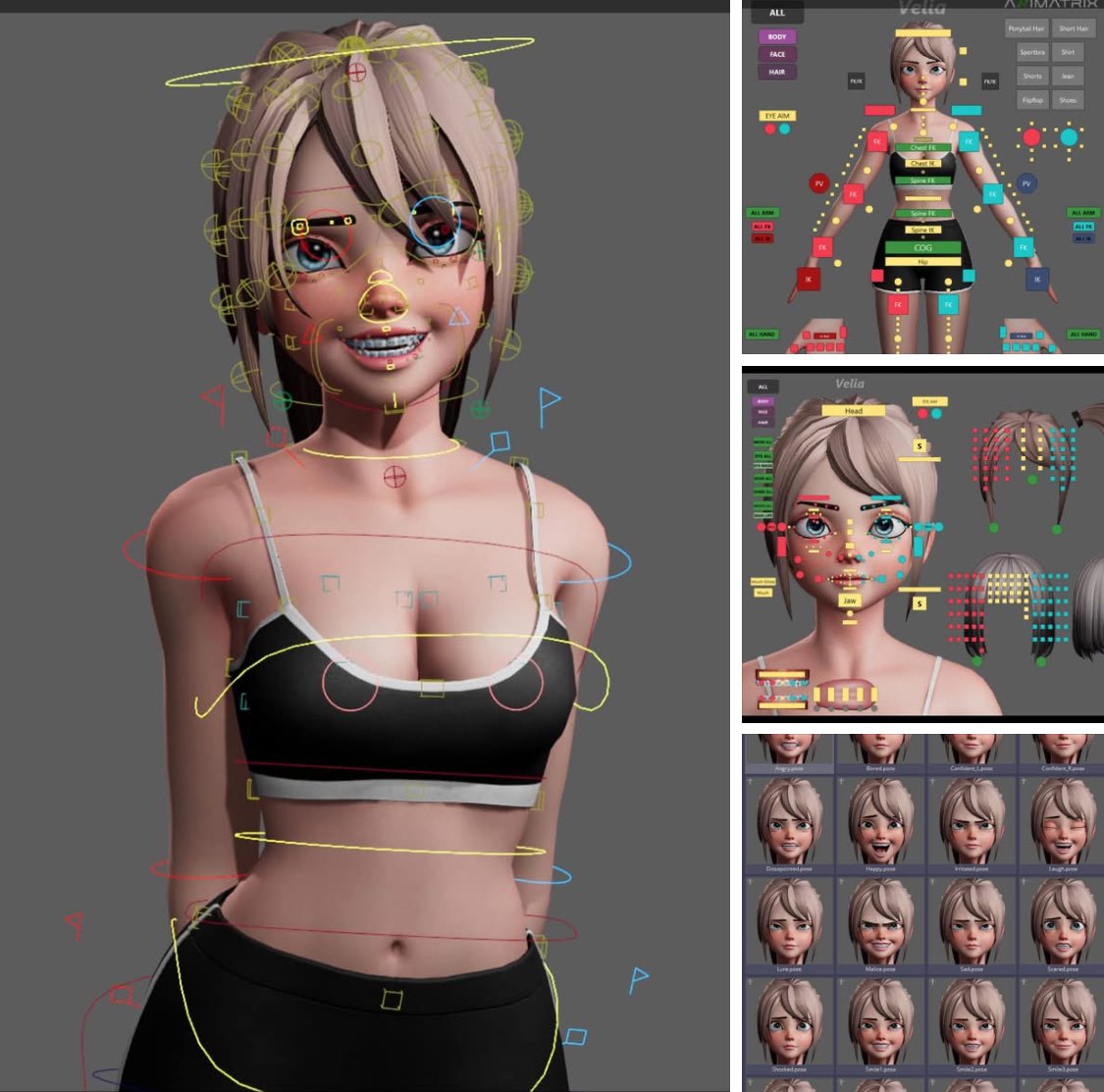This screenshot has height=1092, width=1104.
Task: Click ALL ARM button above cyan ALL FK
Action: (x=1083, y=213)
